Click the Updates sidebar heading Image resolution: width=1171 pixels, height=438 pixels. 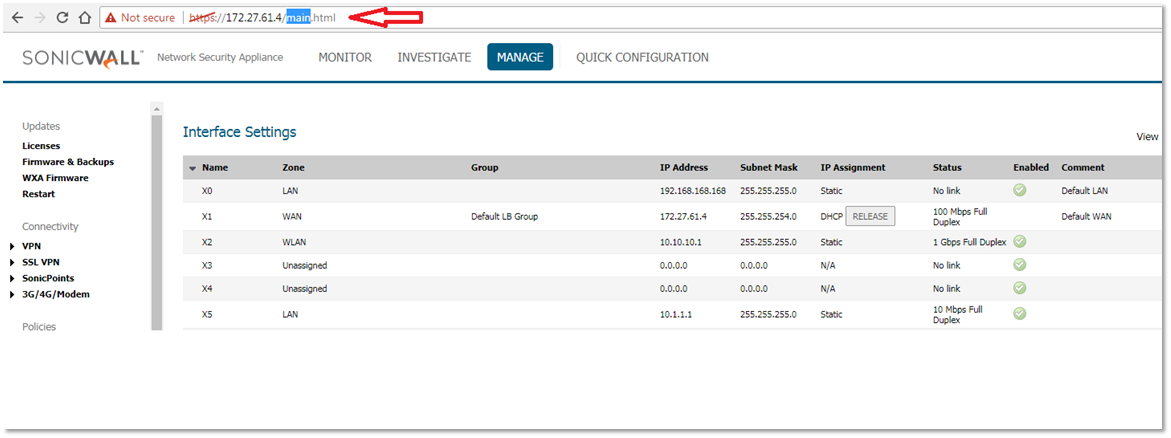coord(41,126)
